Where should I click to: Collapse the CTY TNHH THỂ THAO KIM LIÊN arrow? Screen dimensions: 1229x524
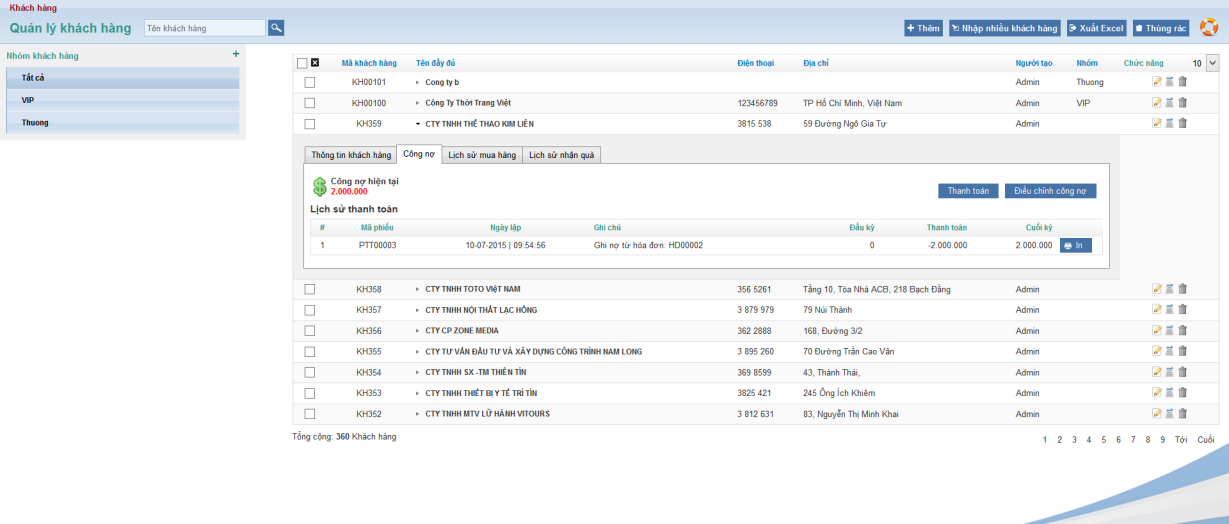coord(418,124)
